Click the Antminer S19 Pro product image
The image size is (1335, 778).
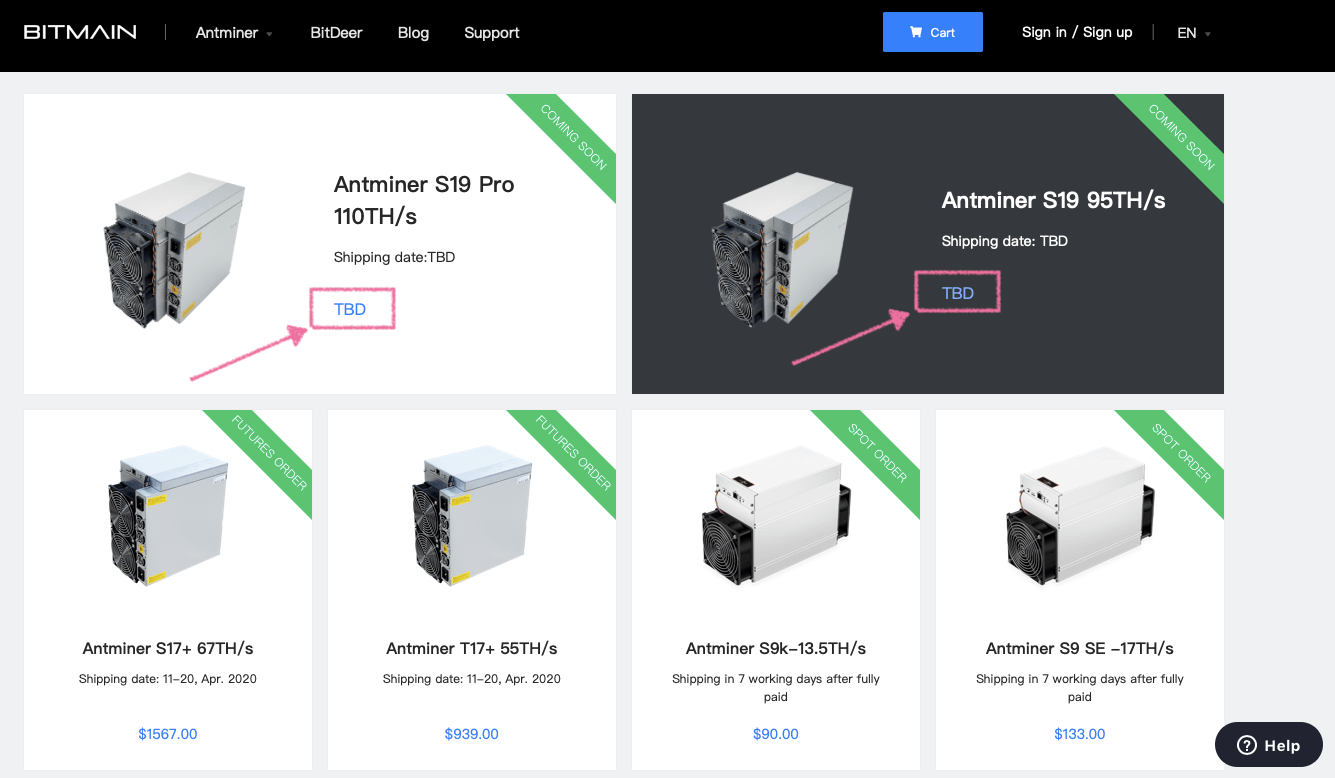[x=175, y=249]
